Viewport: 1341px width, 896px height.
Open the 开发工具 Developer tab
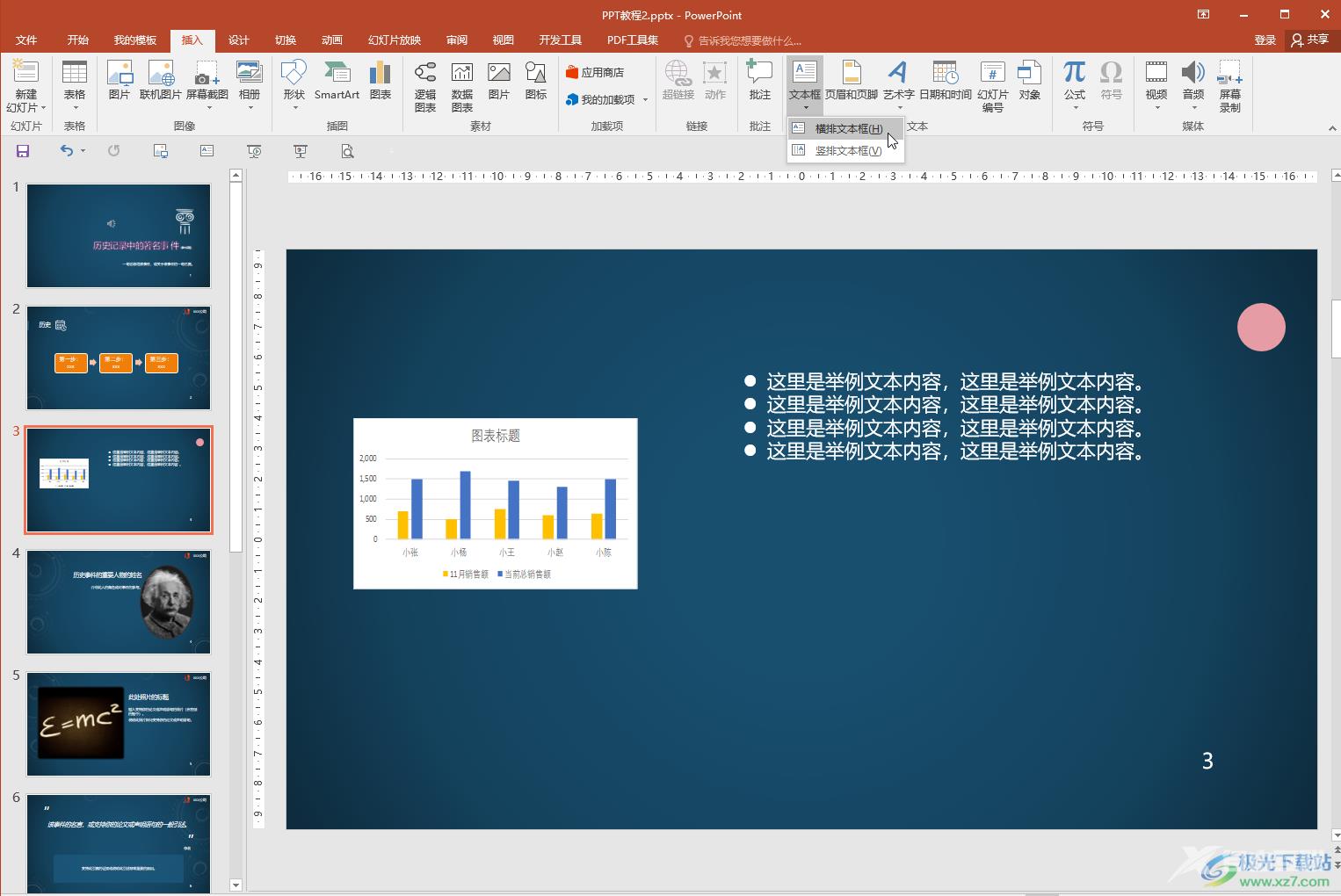[561, 40]
